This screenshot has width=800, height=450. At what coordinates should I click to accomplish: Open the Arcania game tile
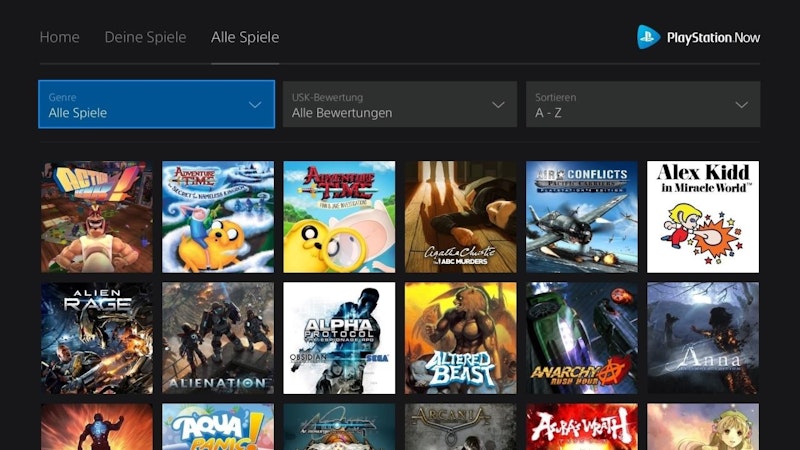pos(461,427)
